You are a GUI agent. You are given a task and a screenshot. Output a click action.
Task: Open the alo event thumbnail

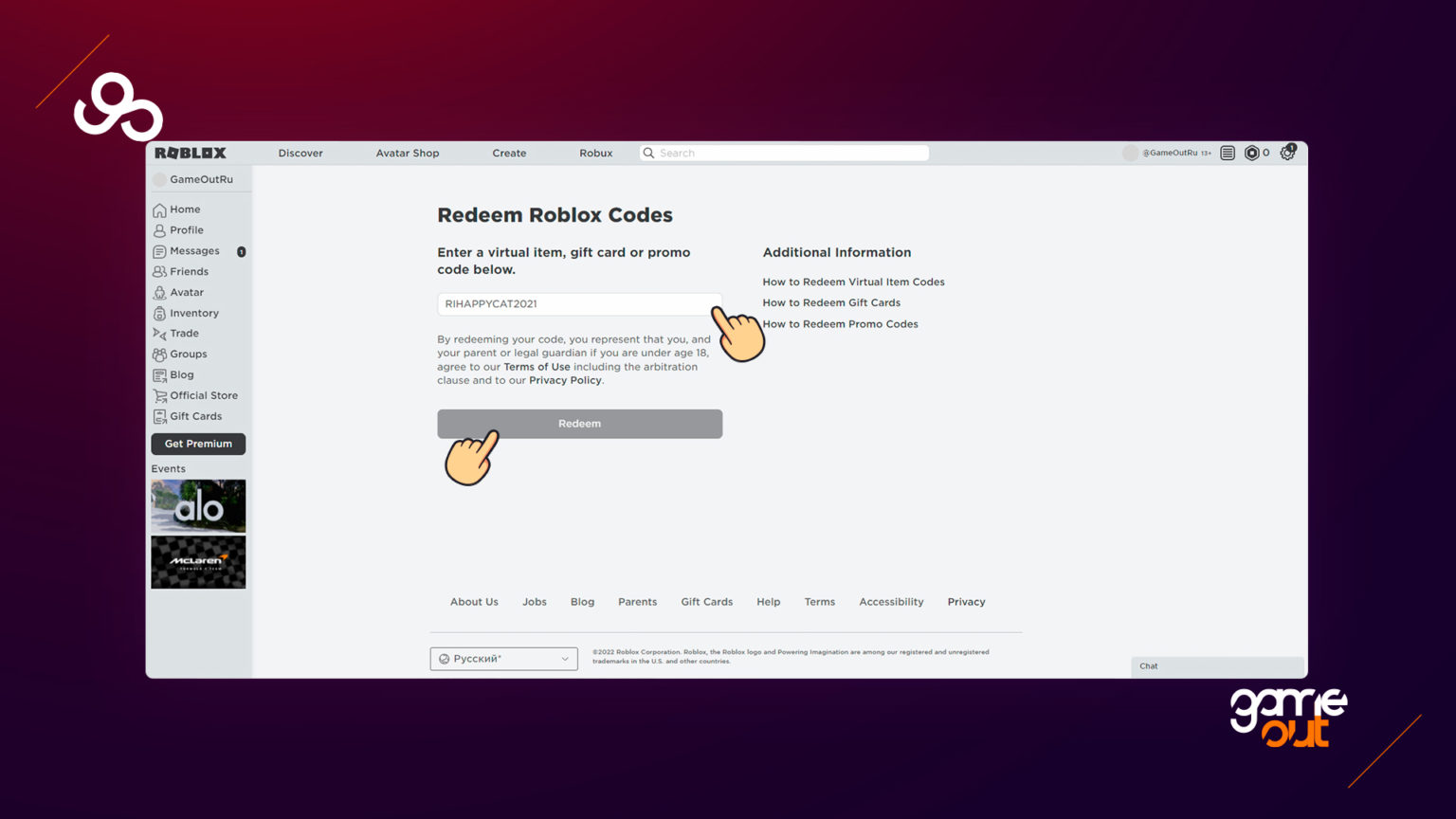click(x=198, y=505)
